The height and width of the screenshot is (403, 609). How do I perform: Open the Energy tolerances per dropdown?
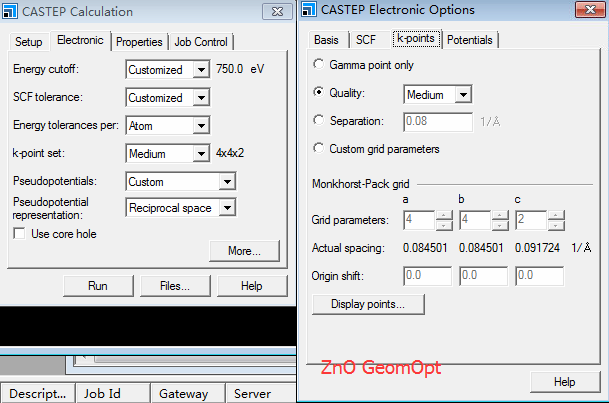(x=201, y=126)
